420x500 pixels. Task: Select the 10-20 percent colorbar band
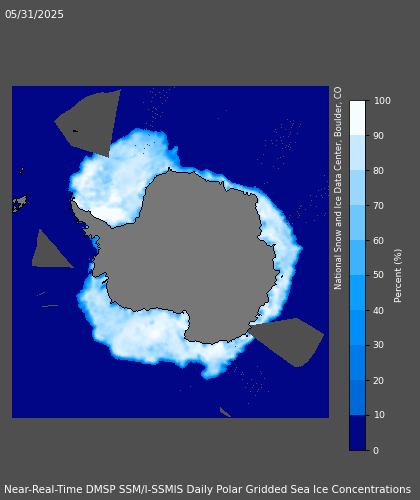[x=357, y=398]
